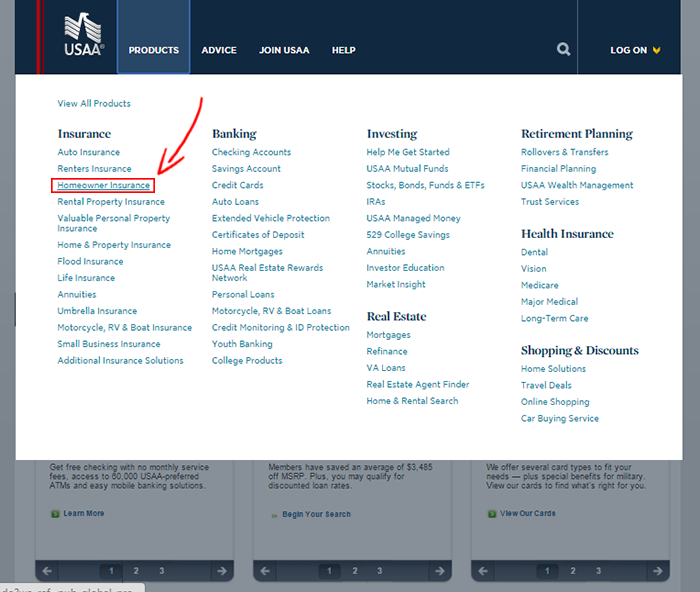Go to page 2 in first carousel
Image resolution: width=700 pixels, height=592 pixels.
coord(136,571)
